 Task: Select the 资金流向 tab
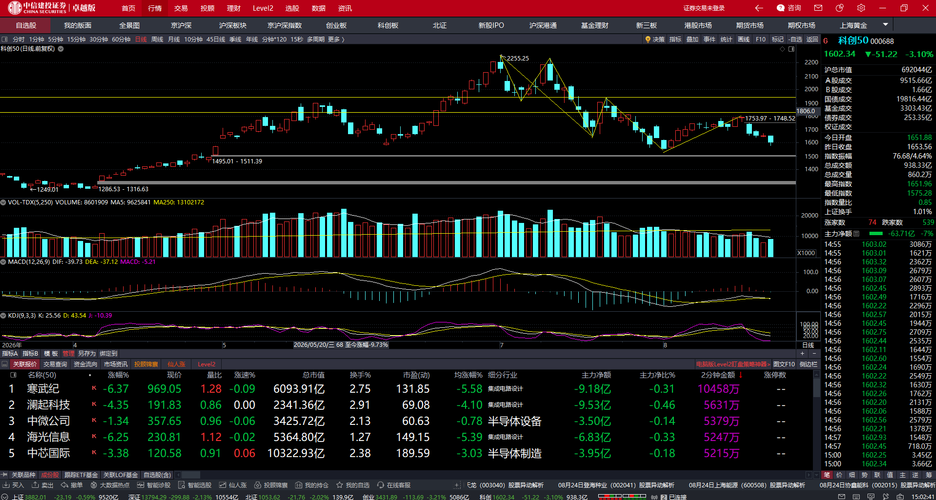coord(85,364)
